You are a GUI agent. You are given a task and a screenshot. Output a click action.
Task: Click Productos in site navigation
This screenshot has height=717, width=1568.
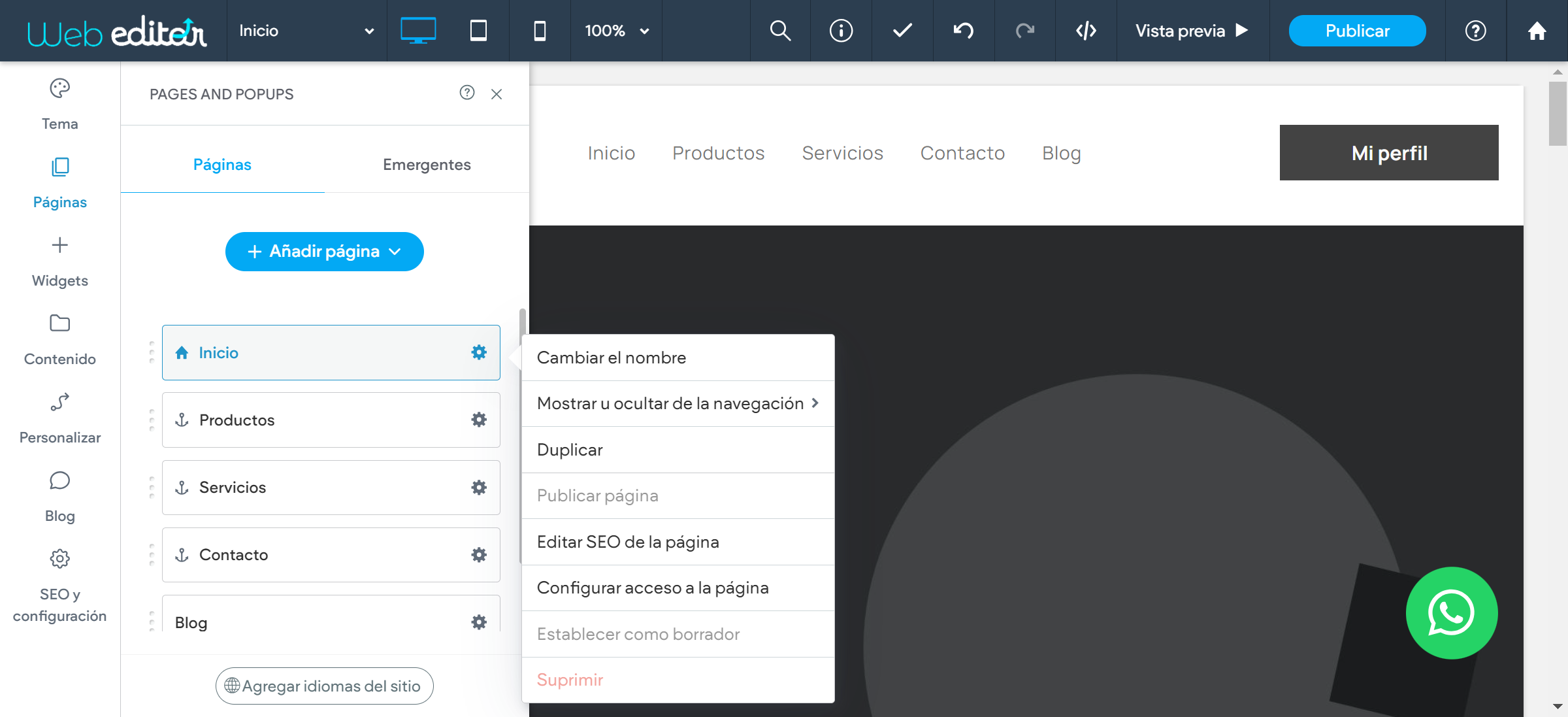click(718, 152)
